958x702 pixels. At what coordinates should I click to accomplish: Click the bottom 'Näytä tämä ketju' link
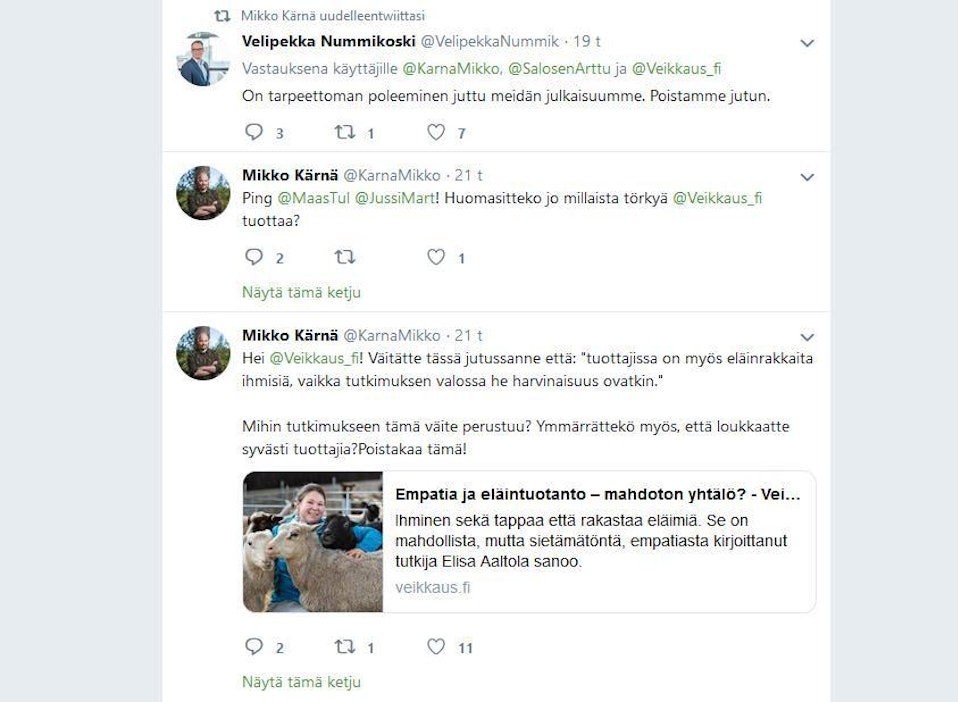pos(301,682)
